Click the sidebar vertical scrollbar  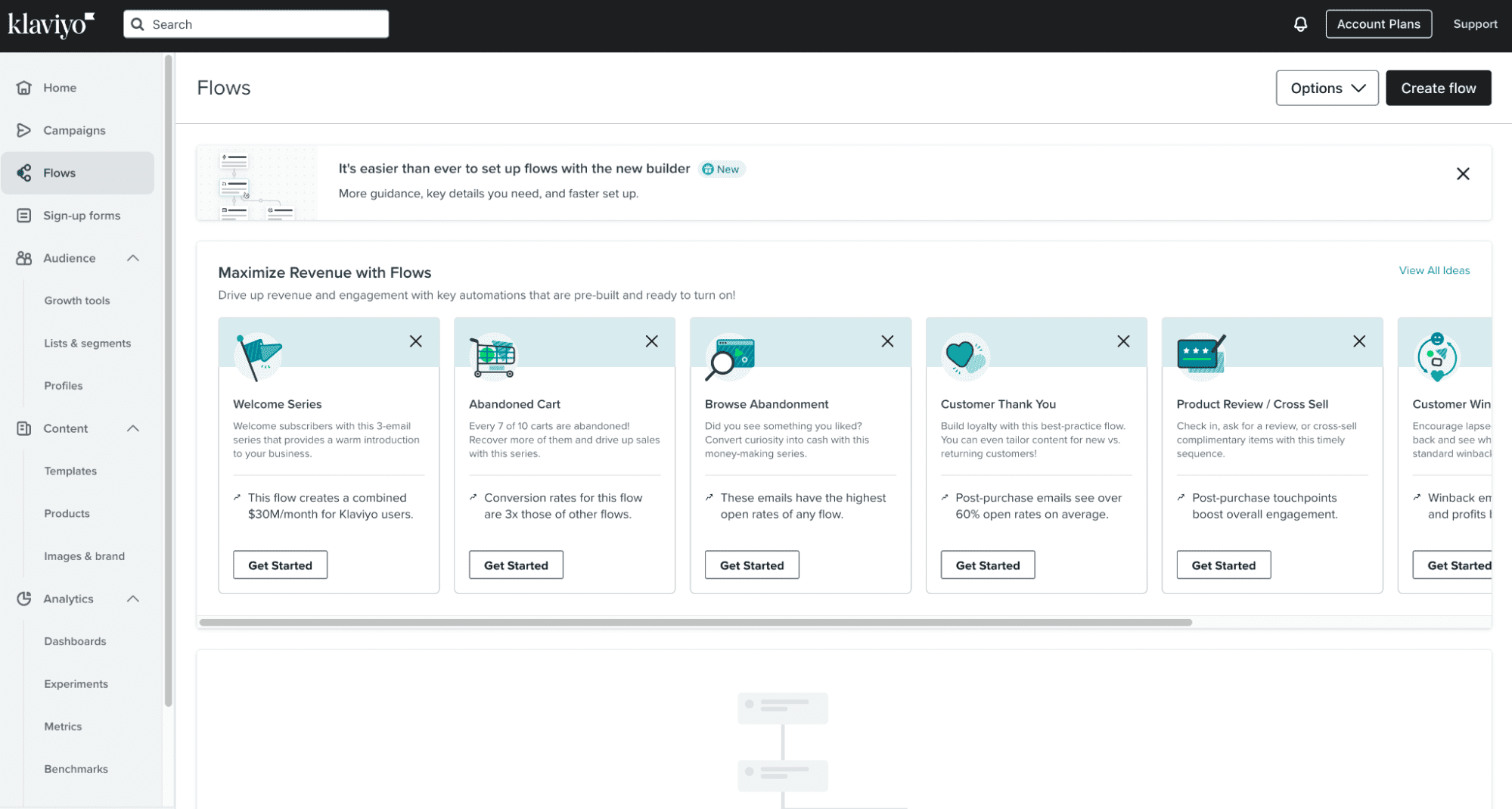click(168, 381)
